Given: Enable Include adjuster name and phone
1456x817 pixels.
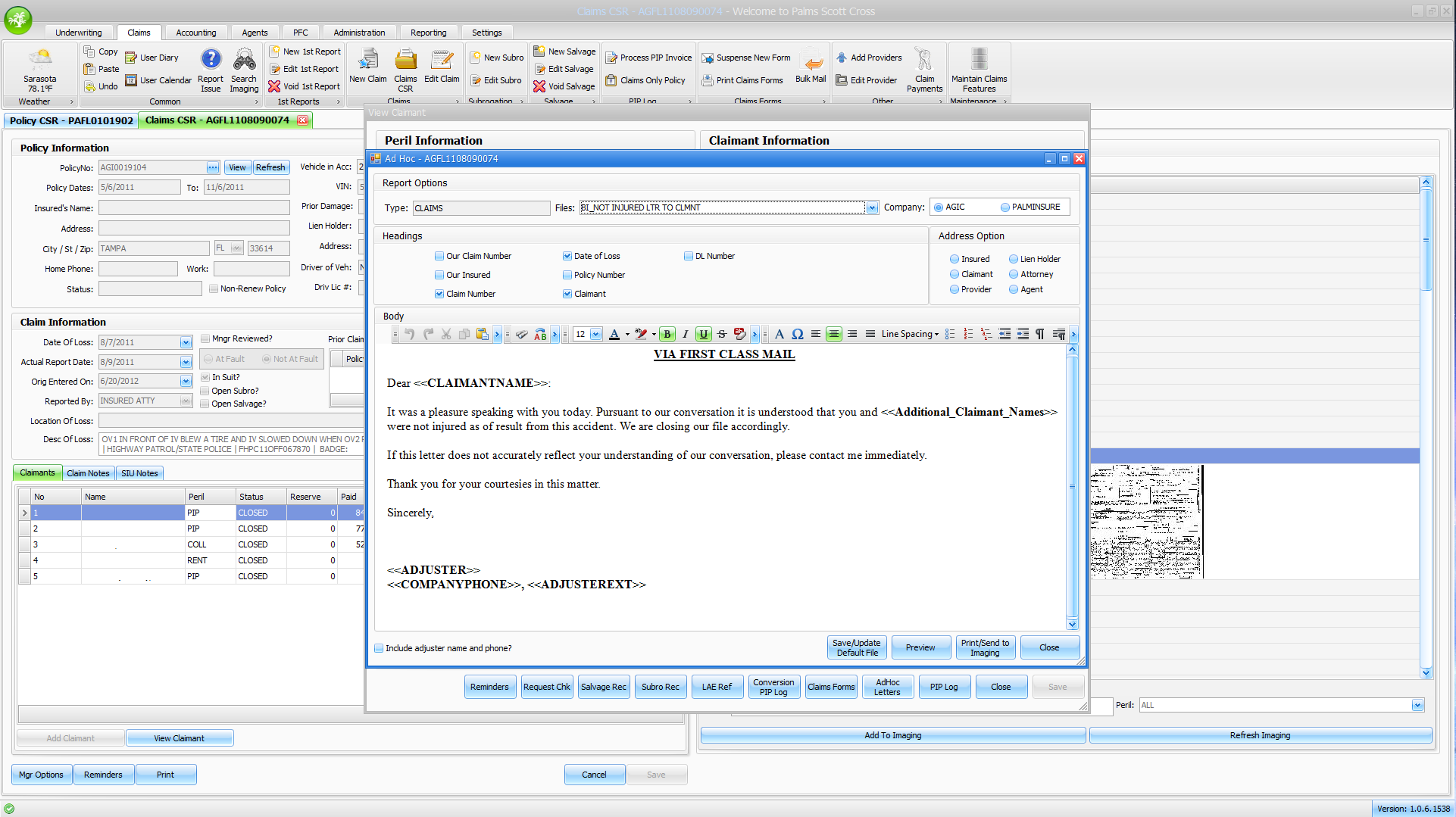Looking at the screenshot, I should coord(379,649).
